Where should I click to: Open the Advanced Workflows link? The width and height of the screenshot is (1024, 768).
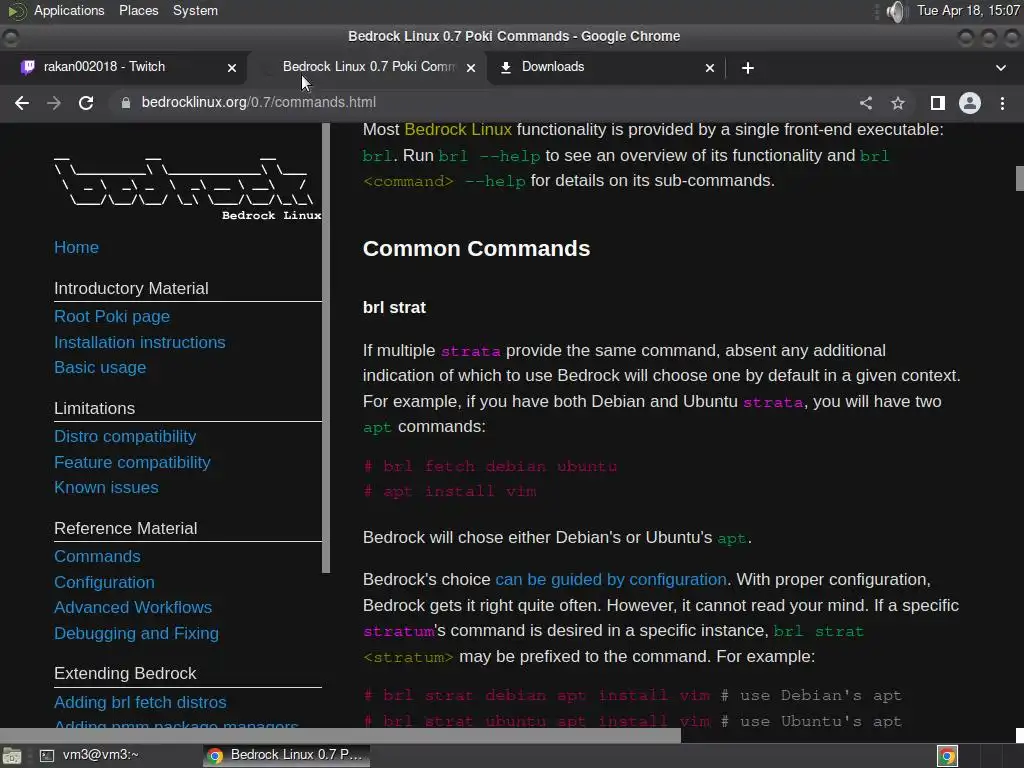pos(133,607)
